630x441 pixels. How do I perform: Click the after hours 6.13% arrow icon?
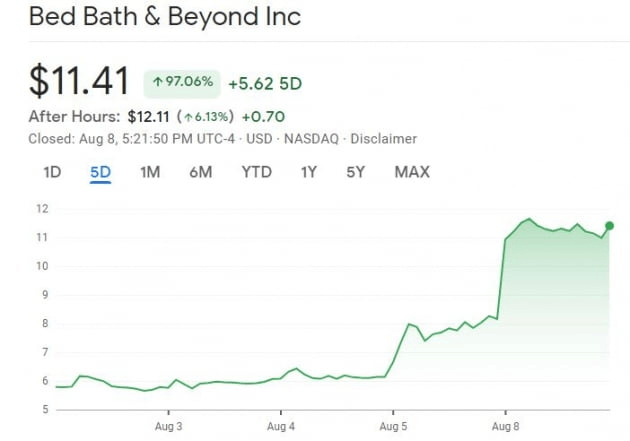[187, 116]
